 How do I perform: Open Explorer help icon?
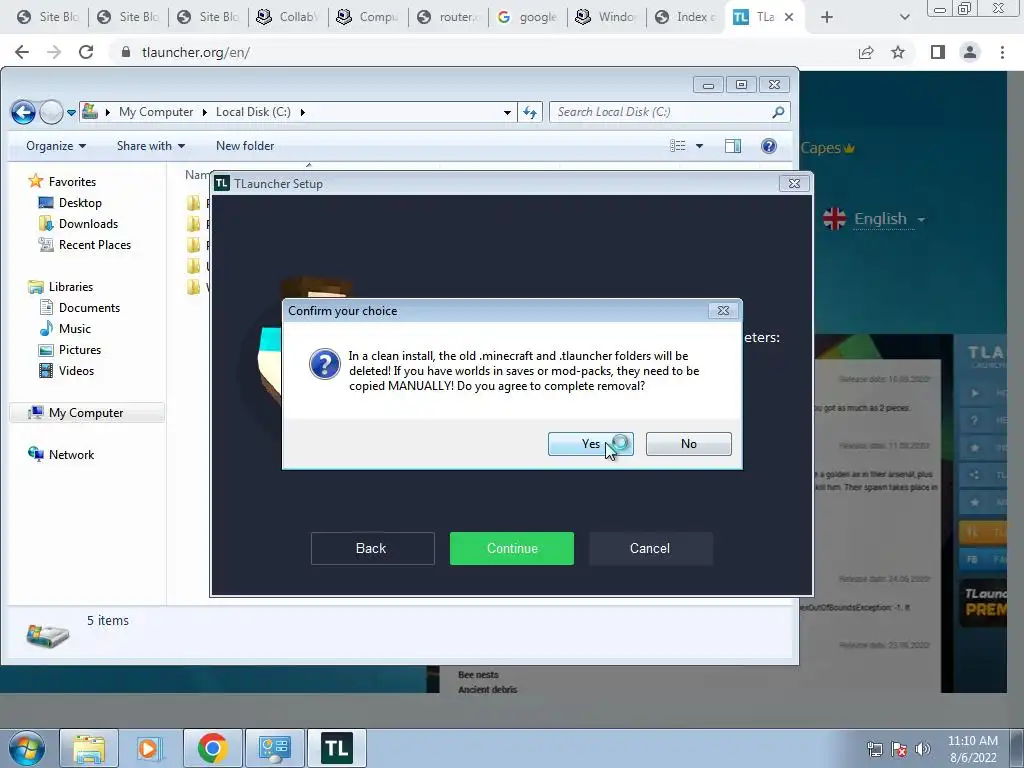[769, 146]
